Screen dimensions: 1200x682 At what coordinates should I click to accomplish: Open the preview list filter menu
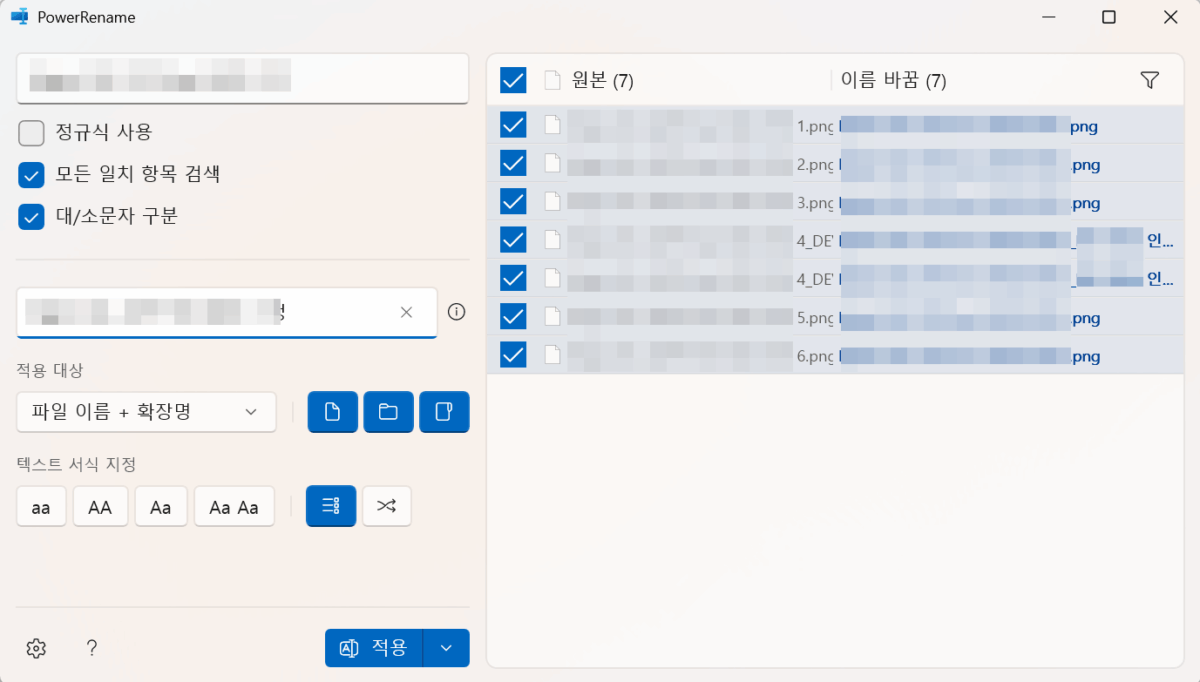[x=1149, y=79]
